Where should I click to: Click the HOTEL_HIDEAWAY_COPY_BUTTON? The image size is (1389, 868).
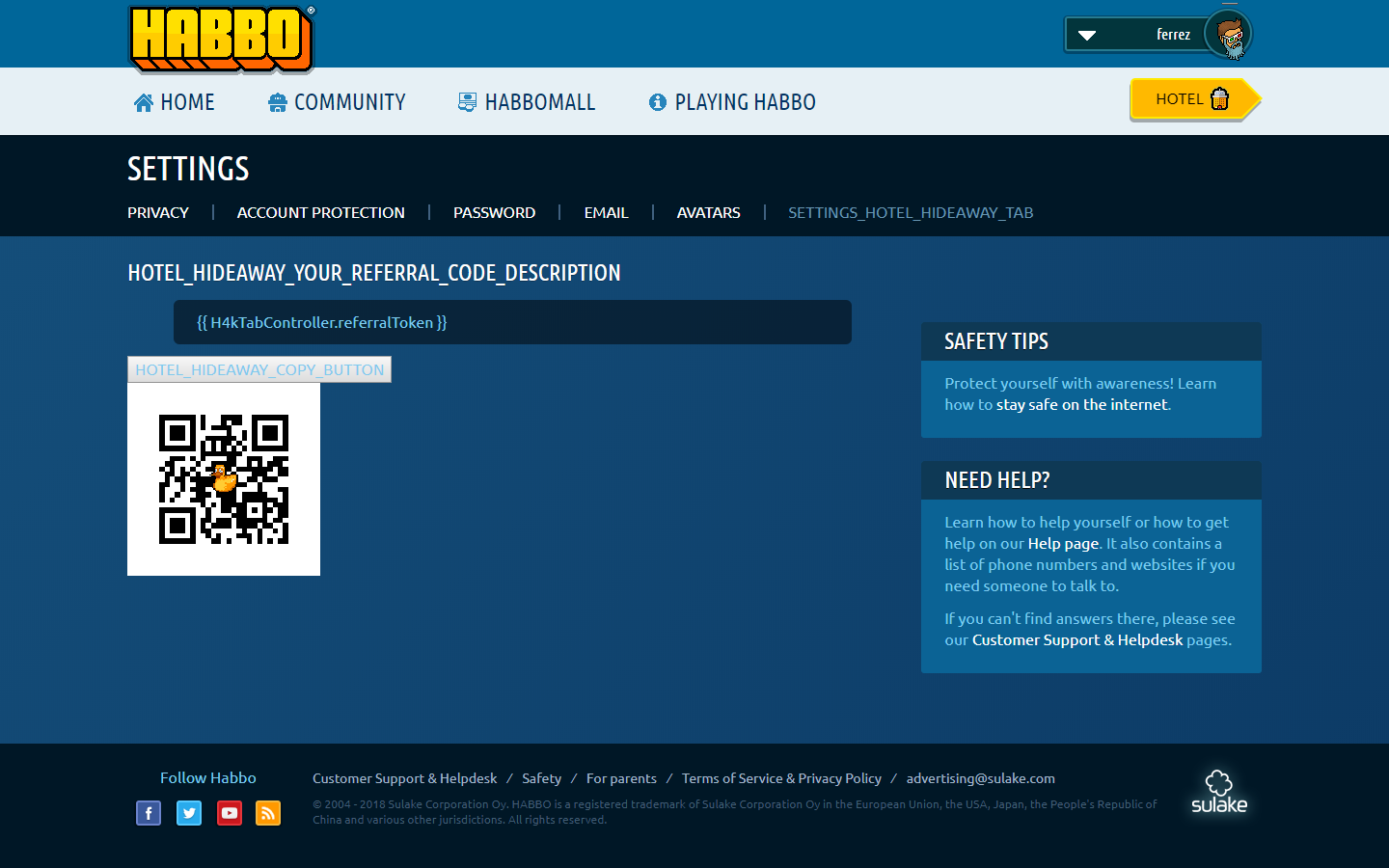pyautogui.click(x=259, y=369)
